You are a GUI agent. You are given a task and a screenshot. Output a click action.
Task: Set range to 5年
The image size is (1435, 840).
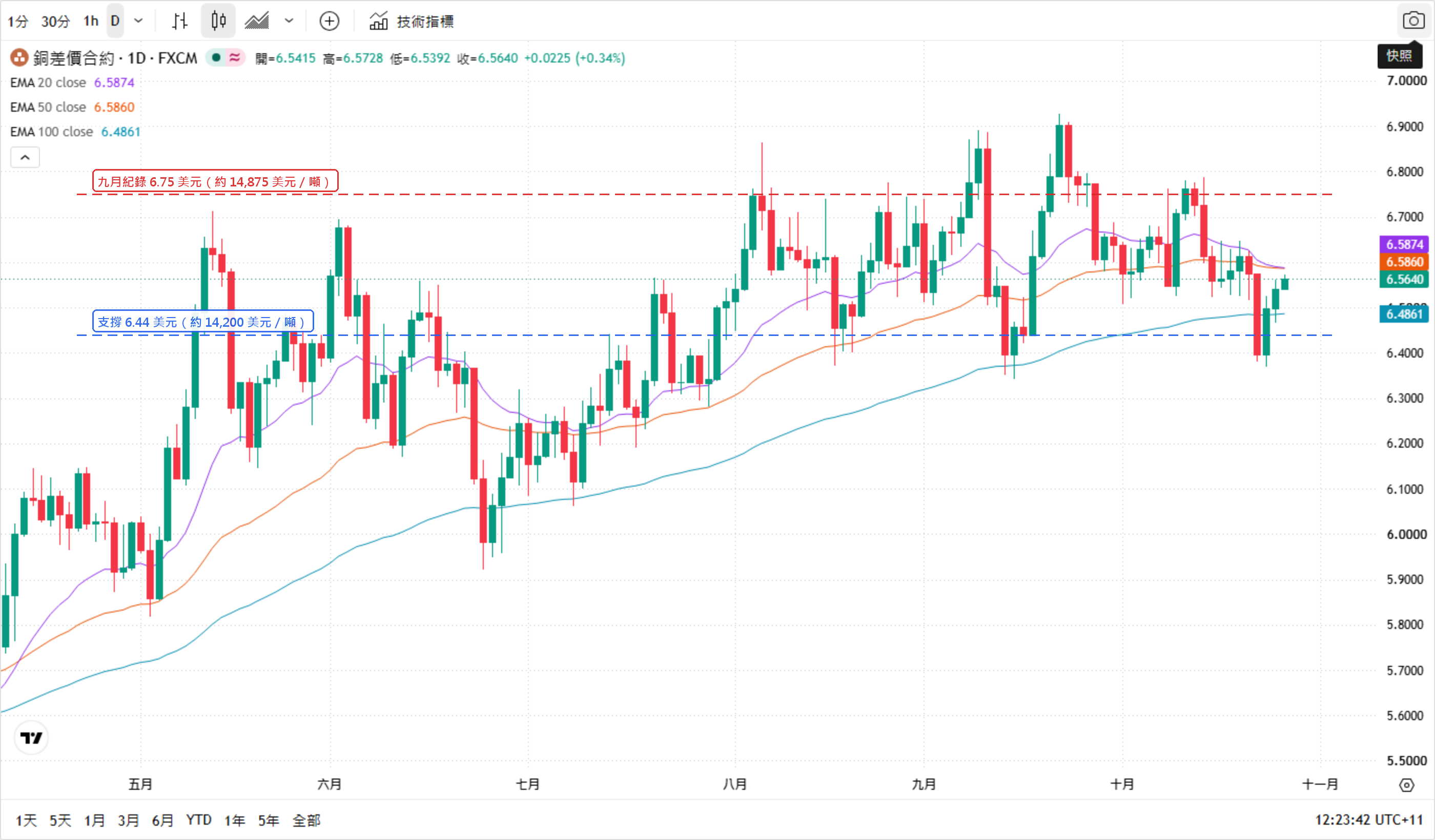point(269,820)
